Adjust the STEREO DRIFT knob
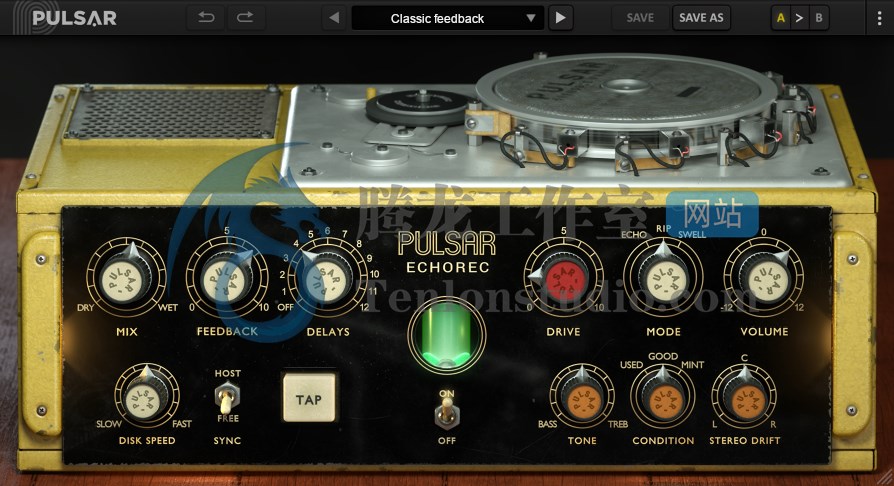 744,397
